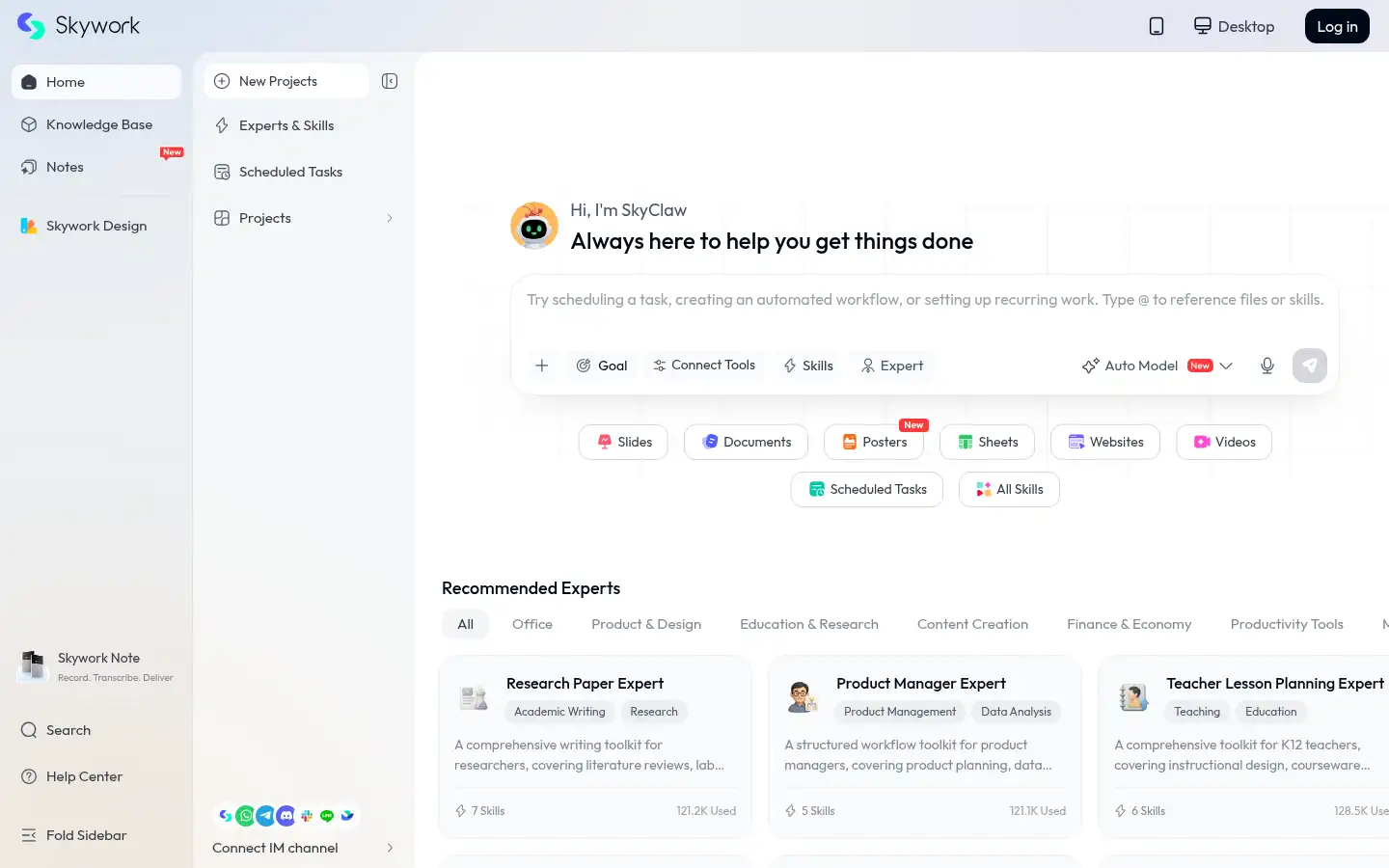Click the Teaching tag
Viewport: 1389px width, 868px height.
point(1197,712)
